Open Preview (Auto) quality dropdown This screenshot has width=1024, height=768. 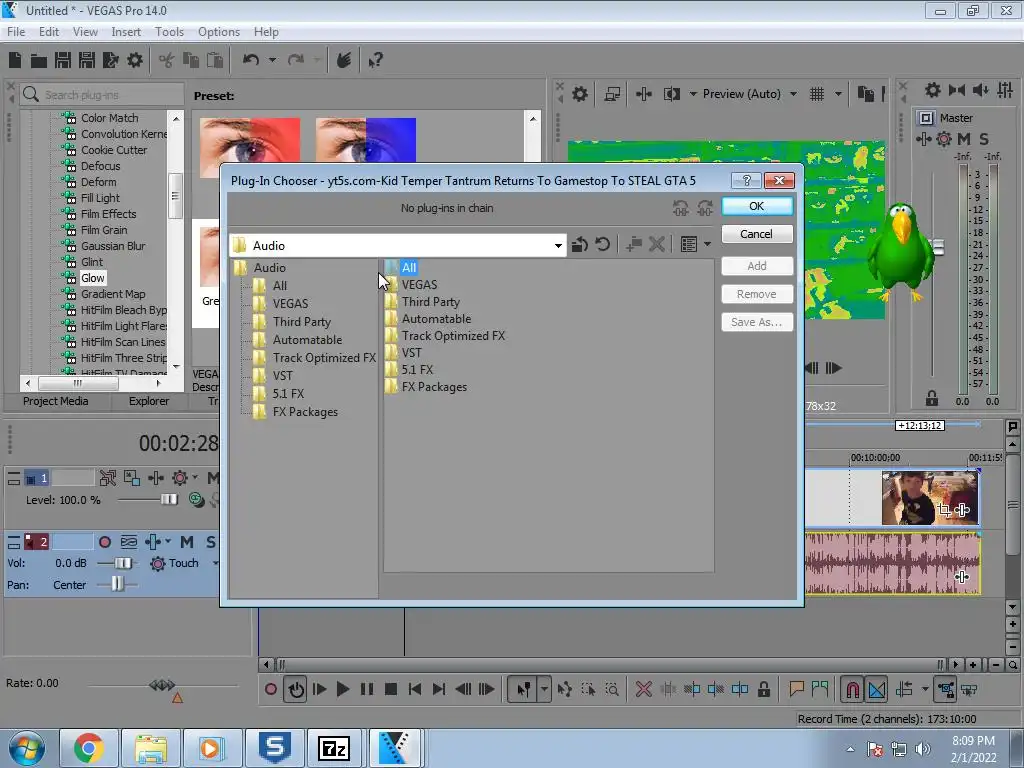coord(793,94)
